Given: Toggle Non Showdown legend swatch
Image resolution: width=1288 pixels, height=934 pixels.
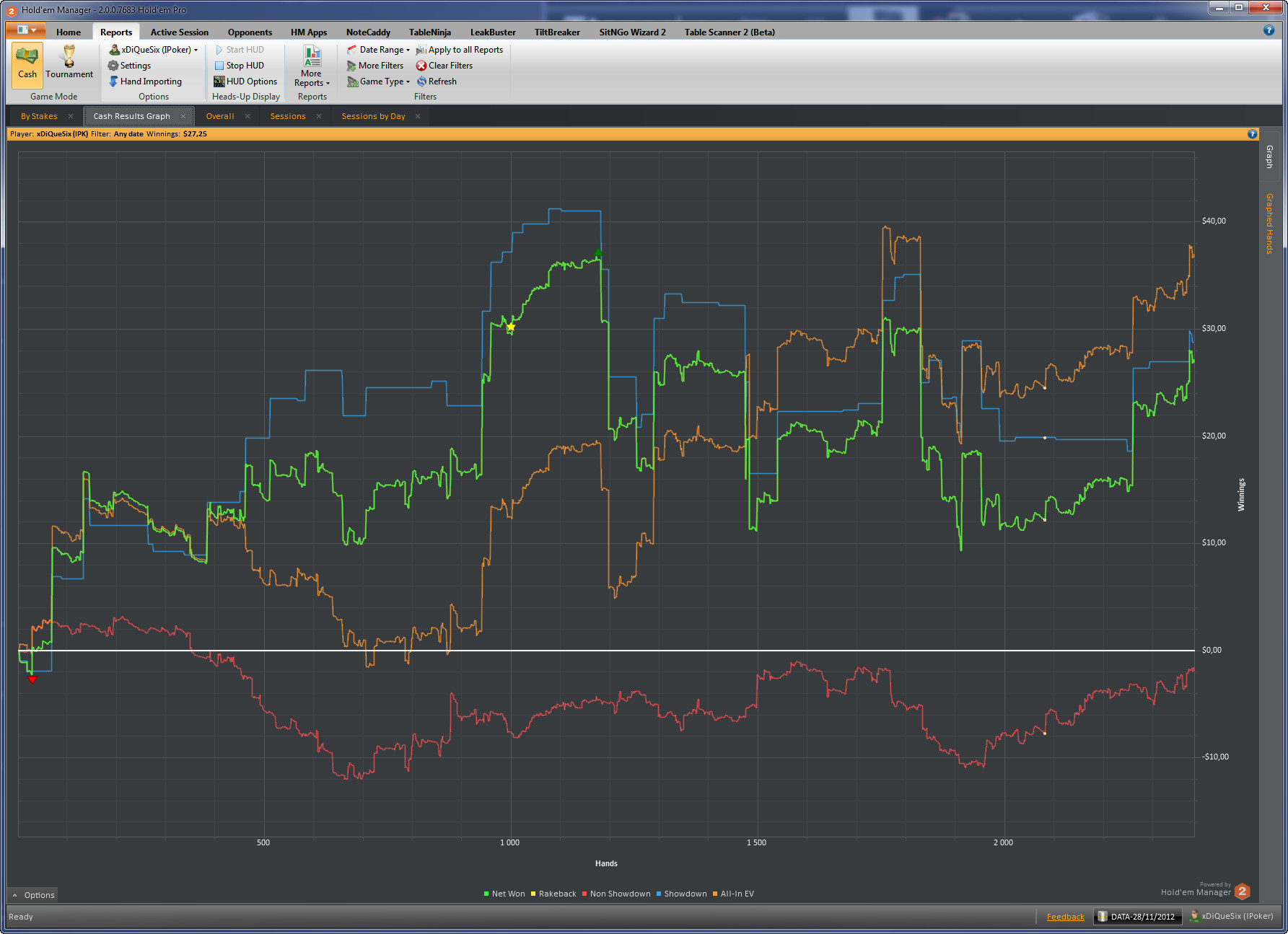Looking at the screenshot, I should pos(584,894).
